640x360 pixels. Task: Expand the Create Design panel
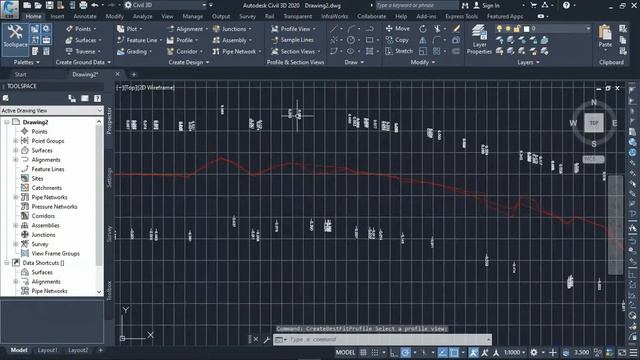[x=189, y=62]
